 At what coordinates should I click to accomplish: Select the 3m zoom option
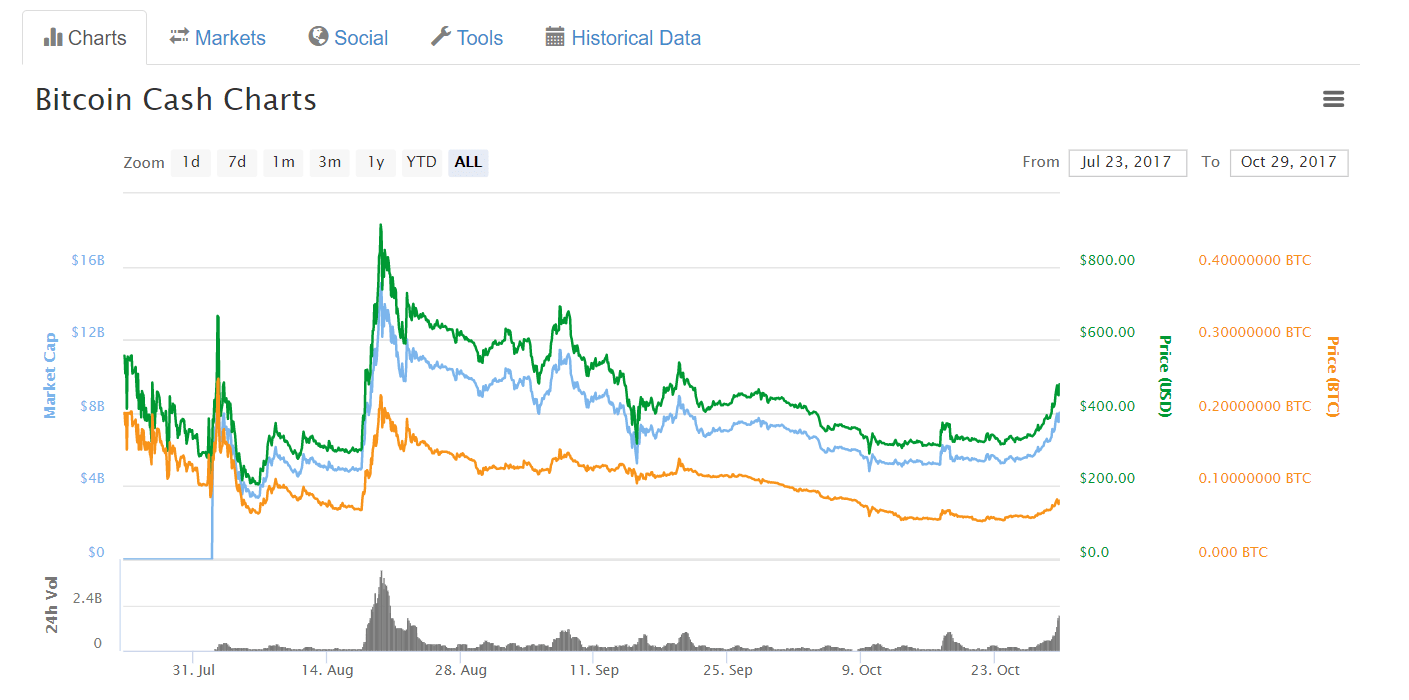coord(330,162)
